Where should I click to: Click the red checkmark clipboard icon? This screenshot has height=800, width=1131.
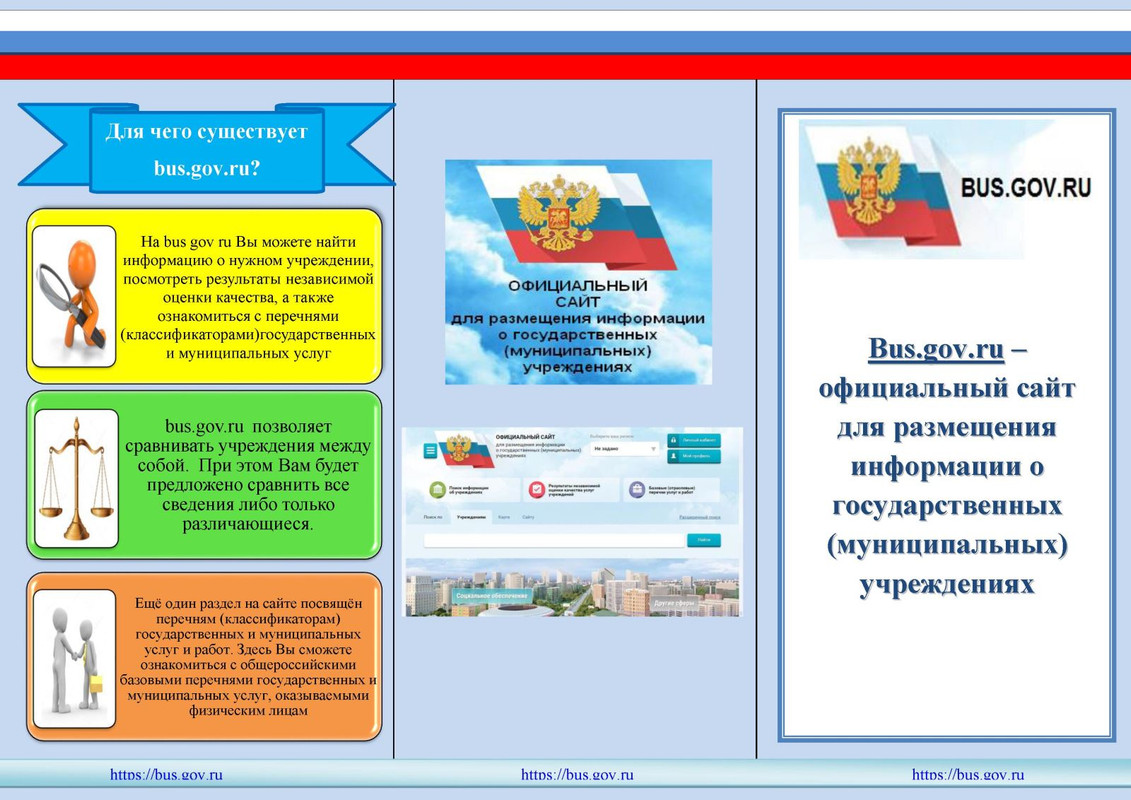click(537, 490)
